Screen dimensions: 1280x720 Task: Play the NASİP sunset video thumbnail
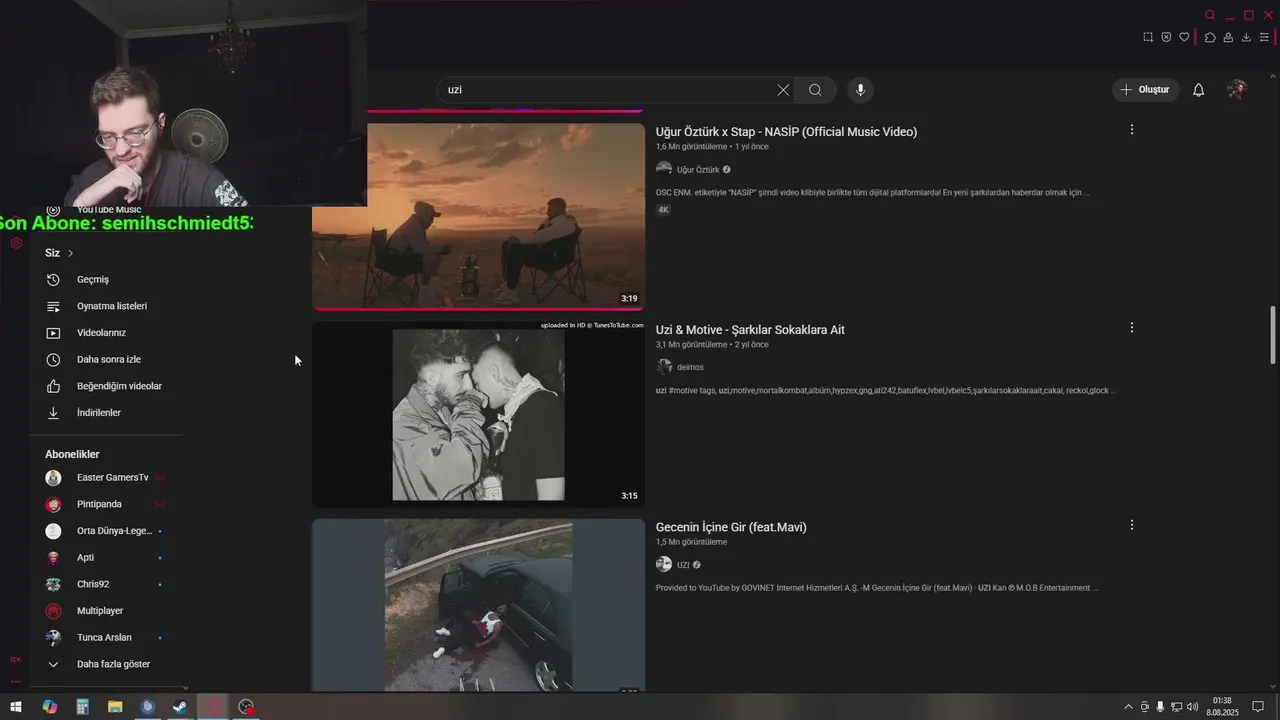tap(479, 216)
